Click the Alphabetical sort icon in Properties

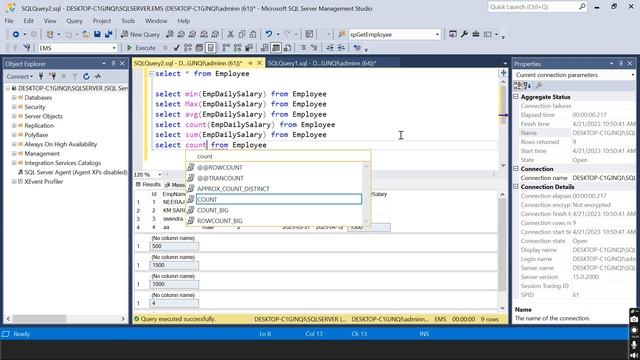pos(527,85)
